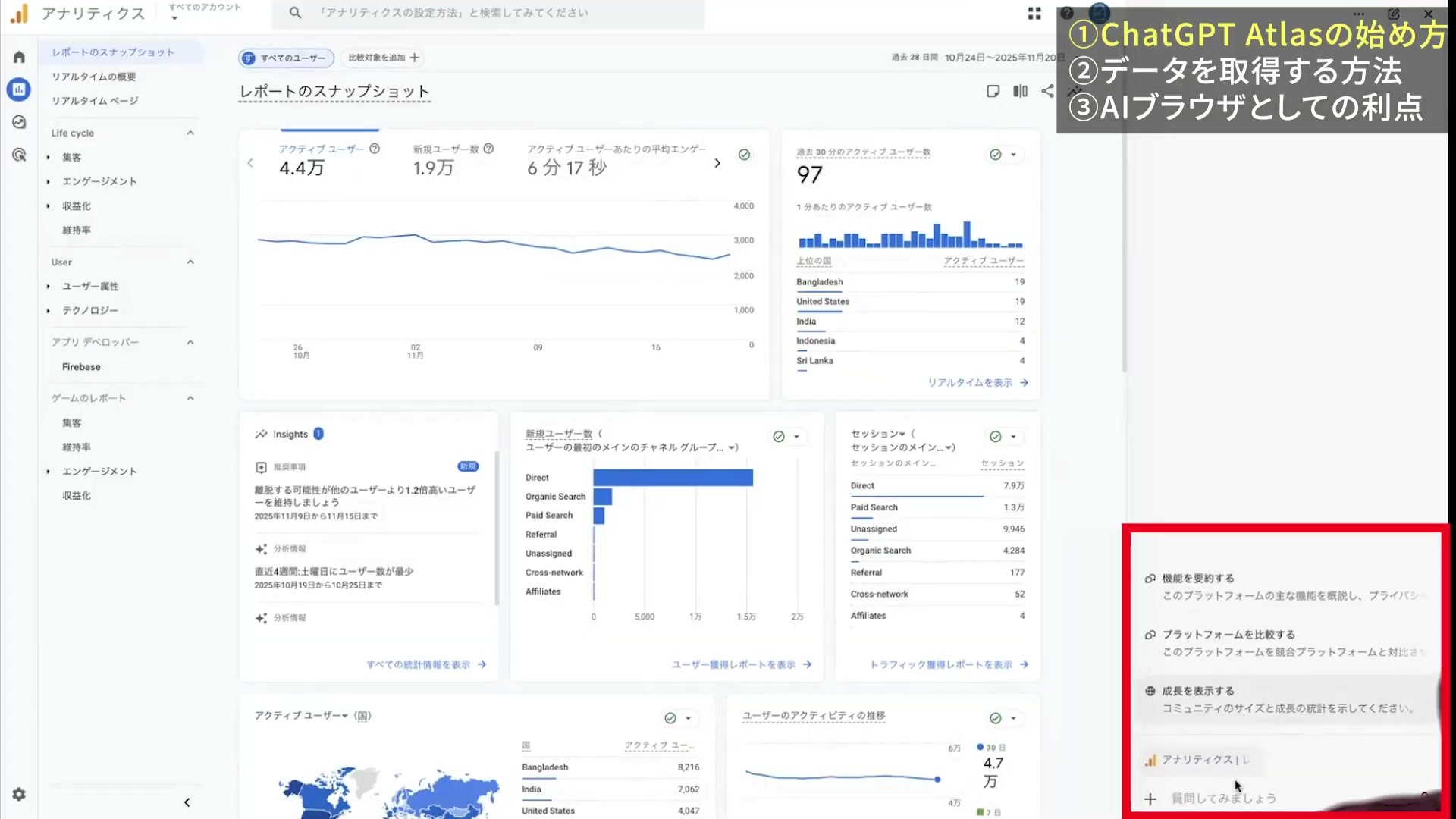This screenshot has height=819, width=1456.
Task: Click すべてのユーザー segment chip
Action: tap(287, 58)
